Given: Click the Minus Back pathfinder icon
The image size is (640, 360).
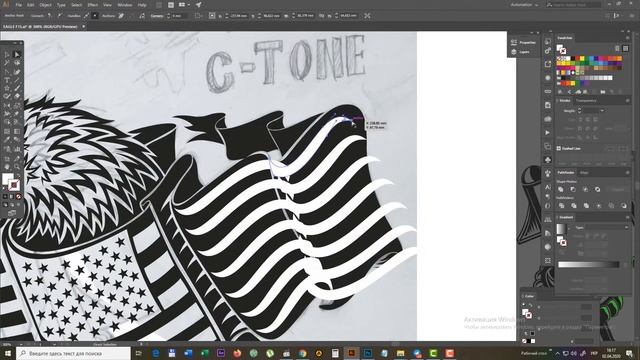Looking at the screenshot, I should pos(624,206).
